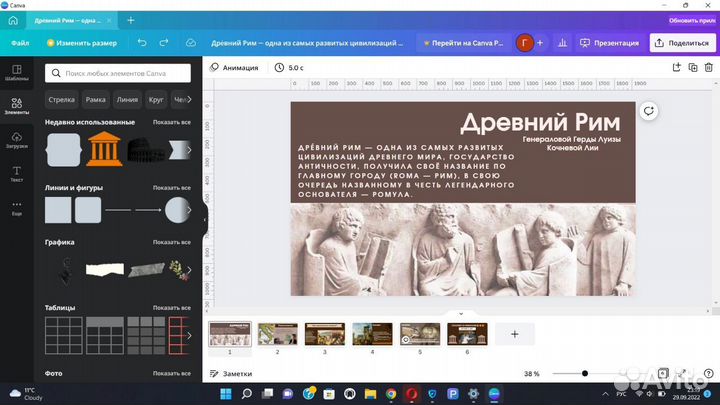Screen dimensions: 720x405
Task: Click Изменить размер button
Action: point(82,43)
